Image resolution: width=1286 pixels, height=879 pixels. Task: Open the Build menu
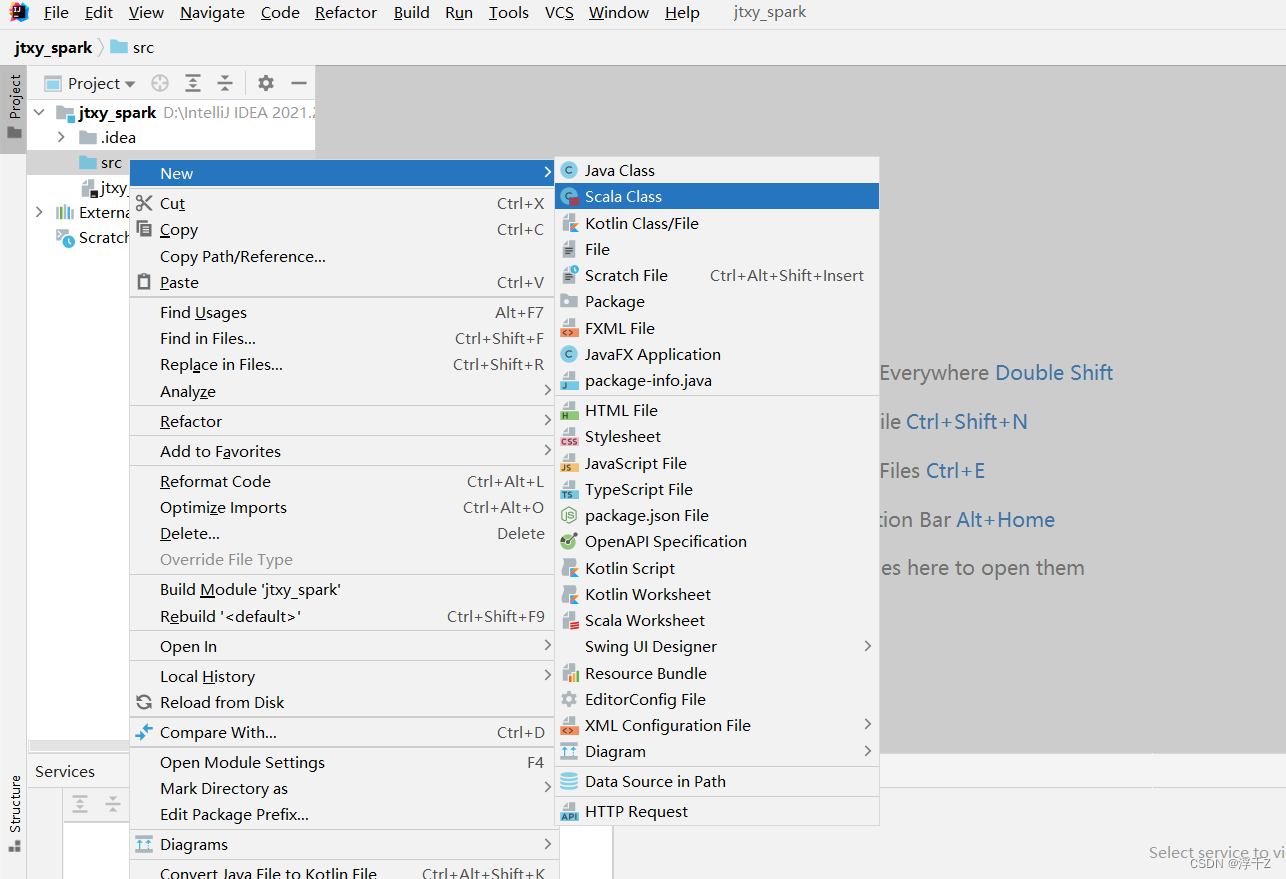tap(411, 13)
